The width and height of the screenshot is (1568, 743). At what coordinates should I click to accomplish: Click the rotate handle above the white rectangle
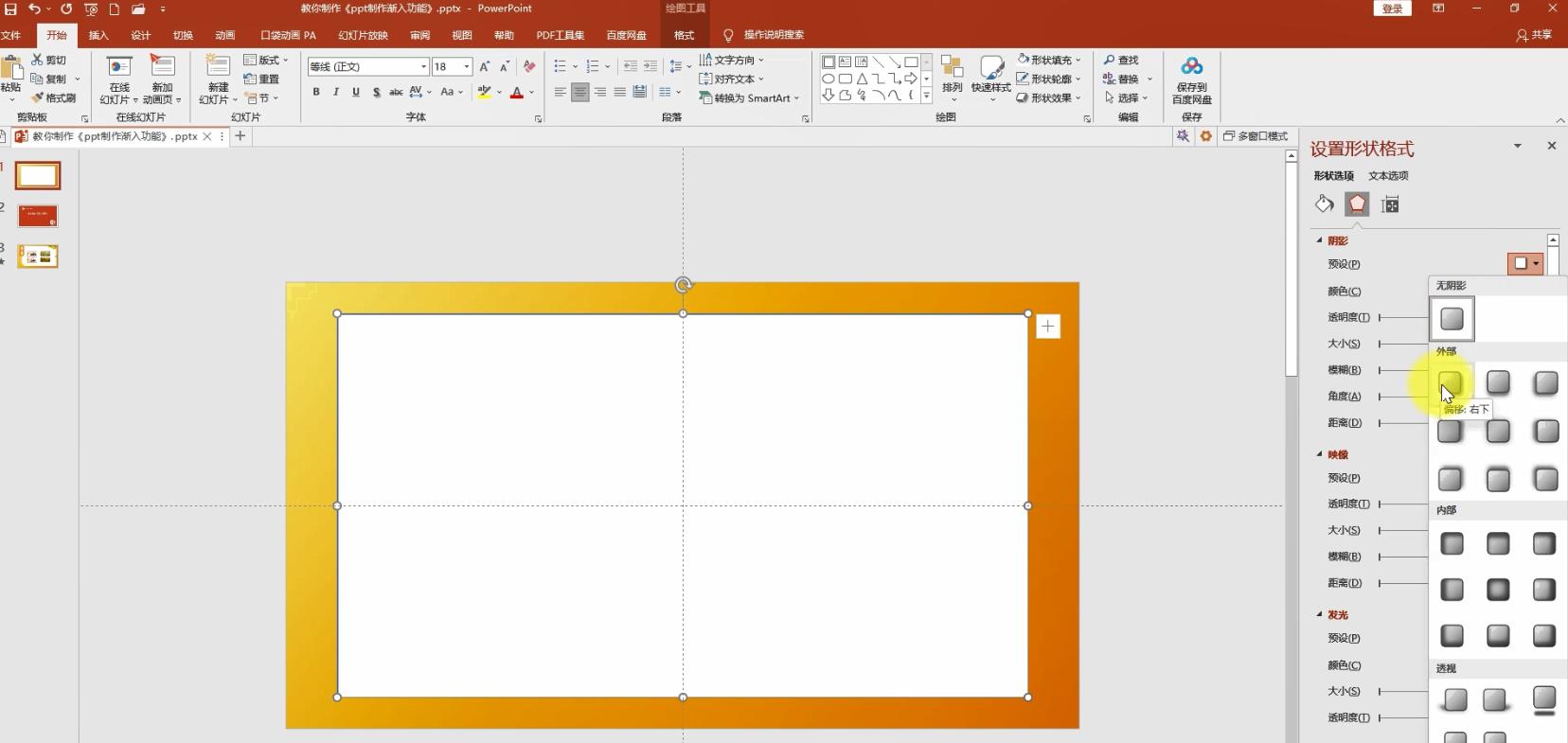pyautogui.click(x=683, y=285)
